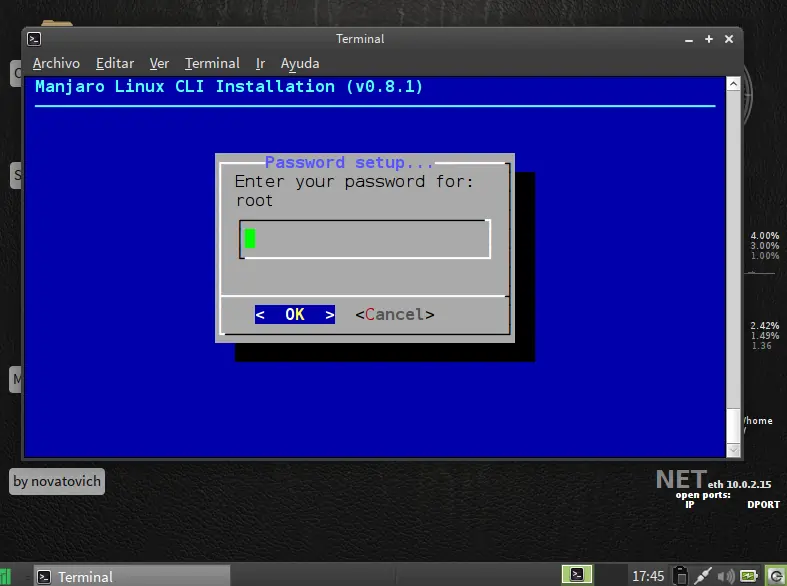Screen dimensions: 787x586
Task: Click the scrollbar down arrow in Terminal
Action: pos(733,451)
